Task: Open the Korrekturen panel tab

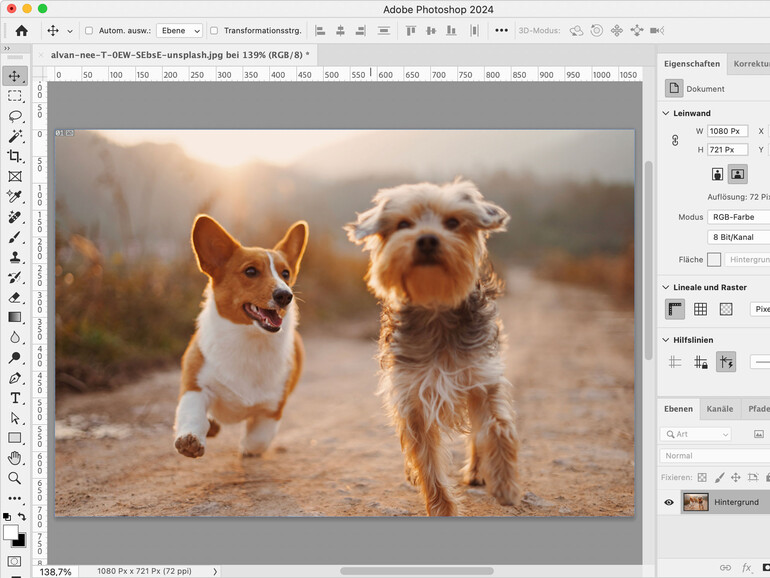Action: point(750,63)
